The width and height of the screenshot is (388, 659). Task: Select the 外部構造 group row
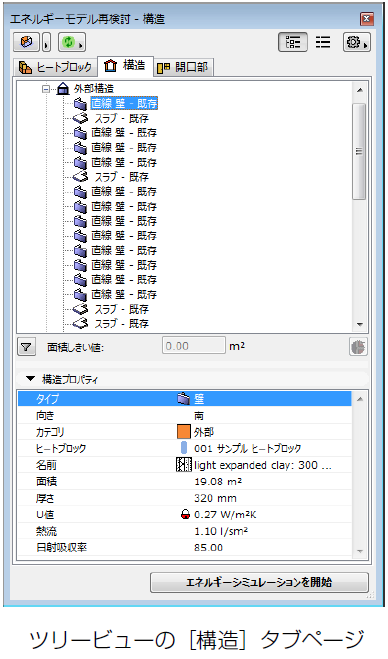[x=93, y=89]
